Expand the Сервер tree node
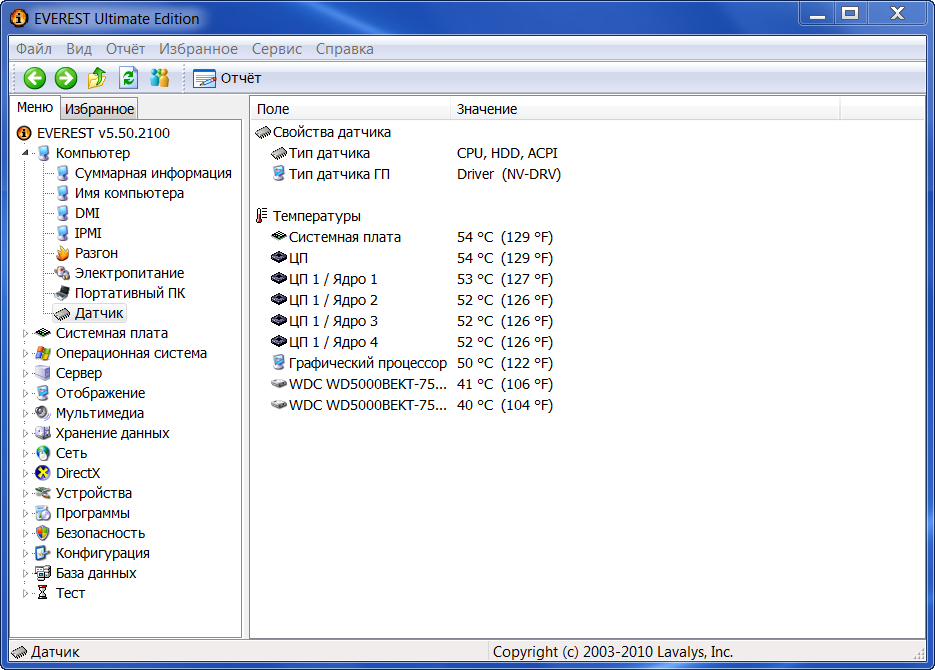Screen dimensions: 935x670 tap(25, 373)
